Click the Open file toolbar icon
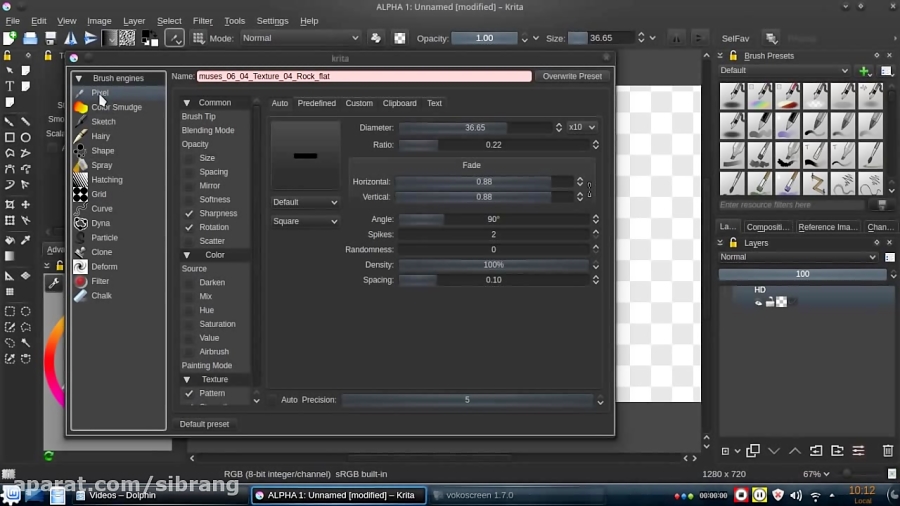Screen dimensions: 900x506 (30, 38)
